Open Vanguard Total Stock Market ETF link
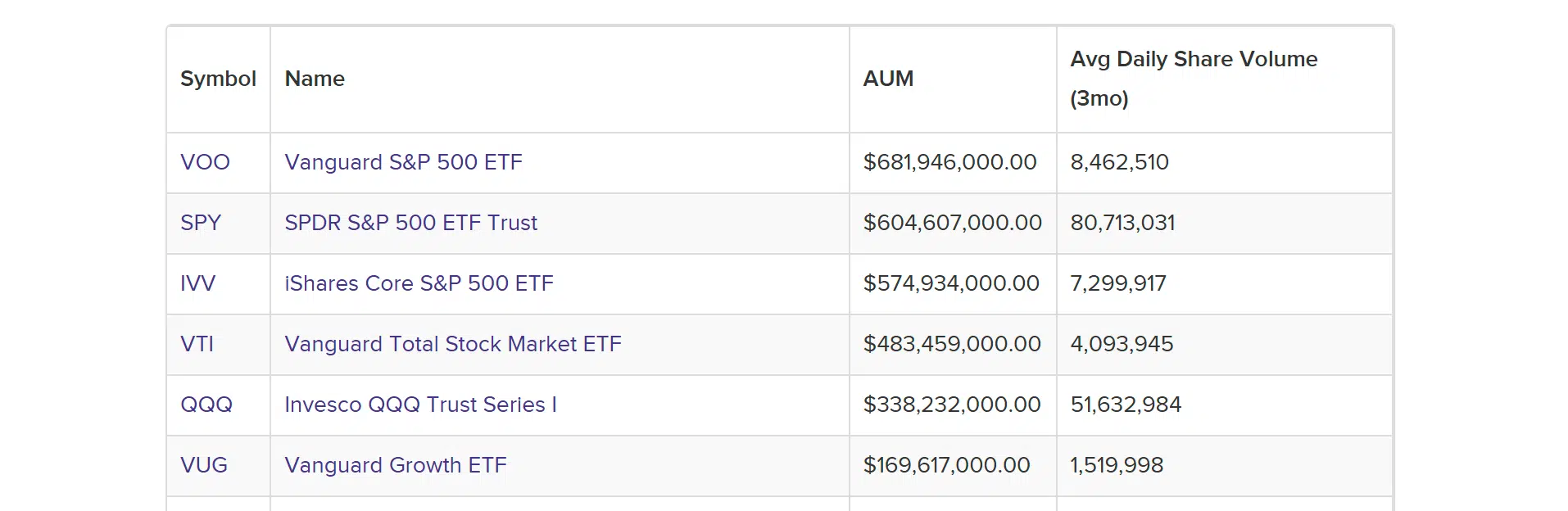The image size is (1568, 511). tap(453, 344)
